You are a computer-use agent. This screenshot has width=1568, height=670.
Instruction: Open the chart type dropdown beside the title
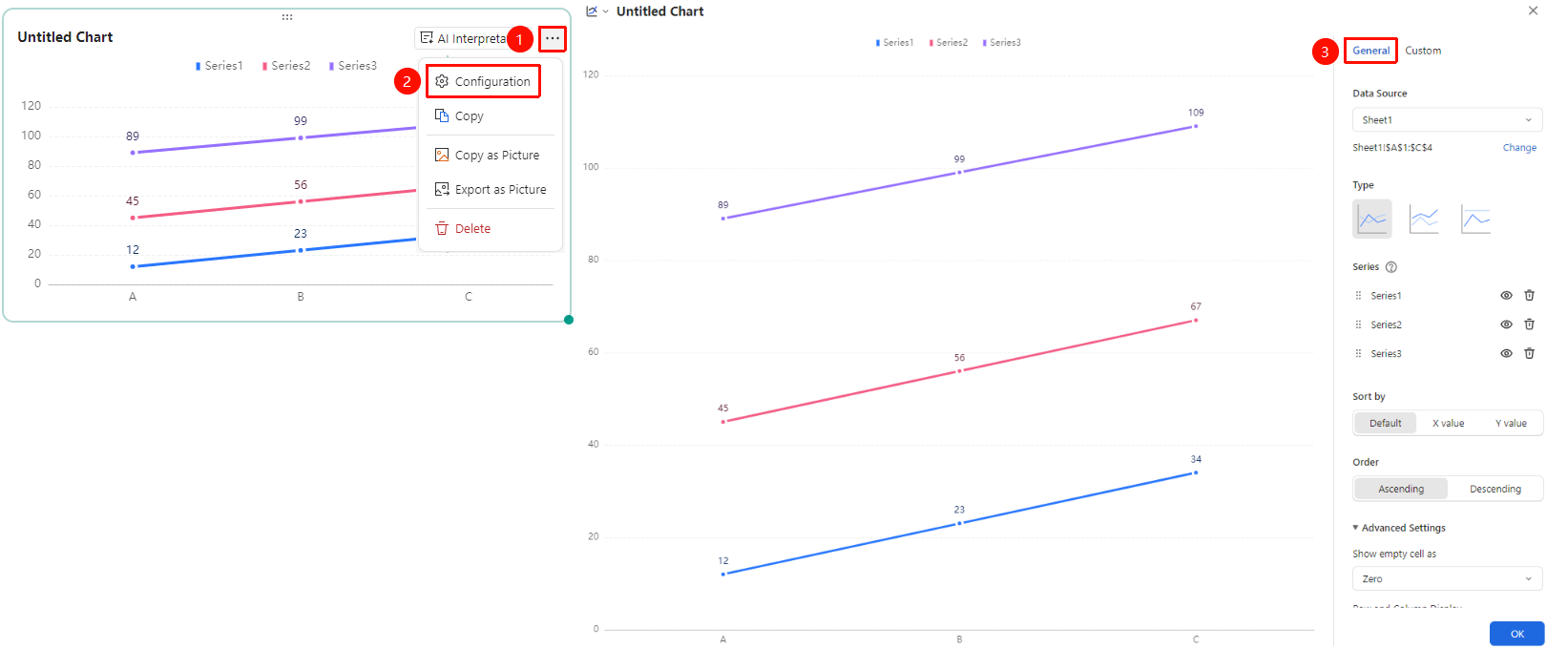point(597,11)
